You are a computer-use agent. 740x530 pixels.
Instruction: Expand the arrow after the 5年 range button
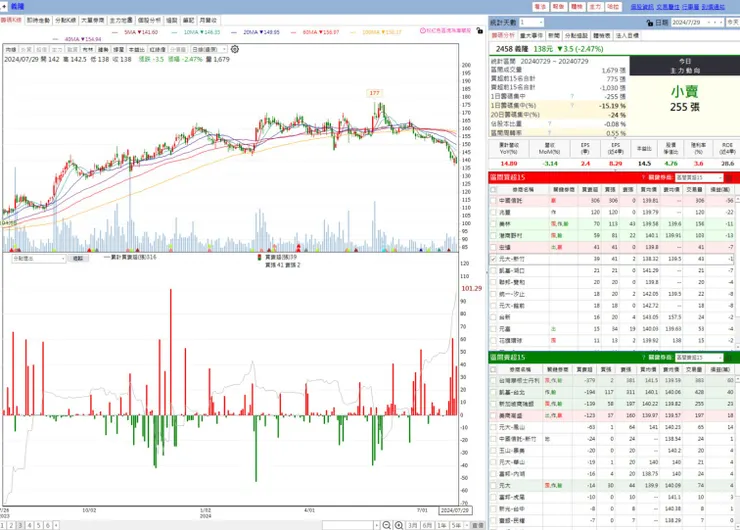click(x=467, y=525)
